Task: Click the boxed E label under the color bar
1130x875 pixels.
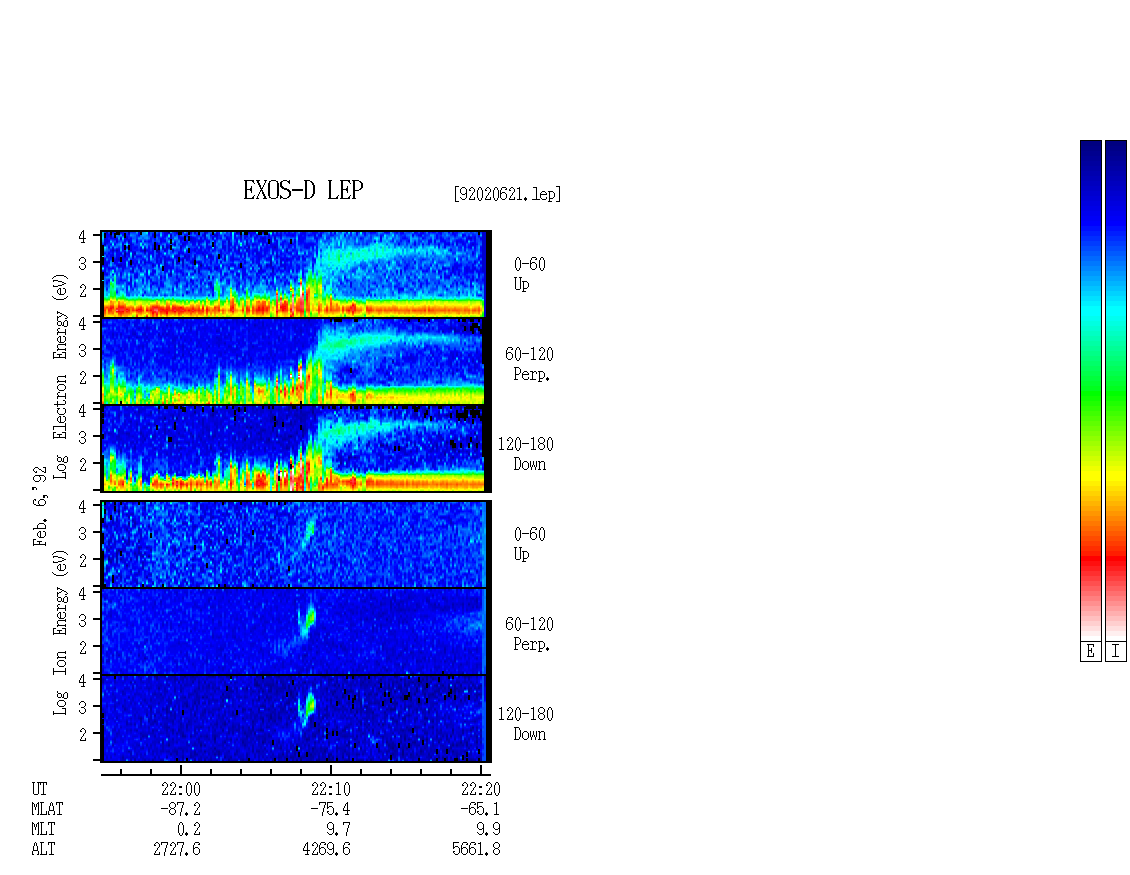Action: [1090, 651]
